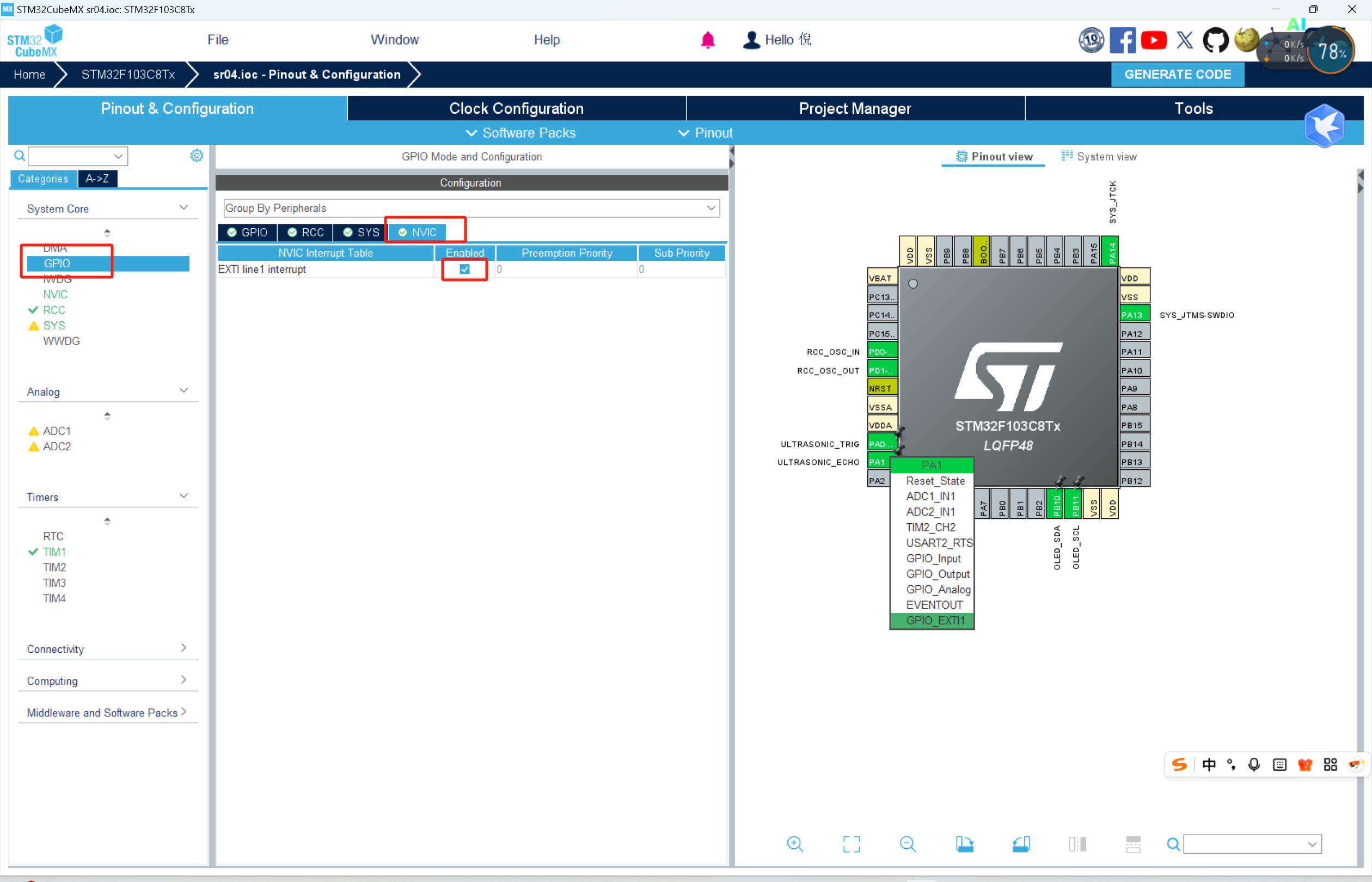Open the IME soft keyboard icon
This screenshot has width=1372, height=882.
(1279, 764)
